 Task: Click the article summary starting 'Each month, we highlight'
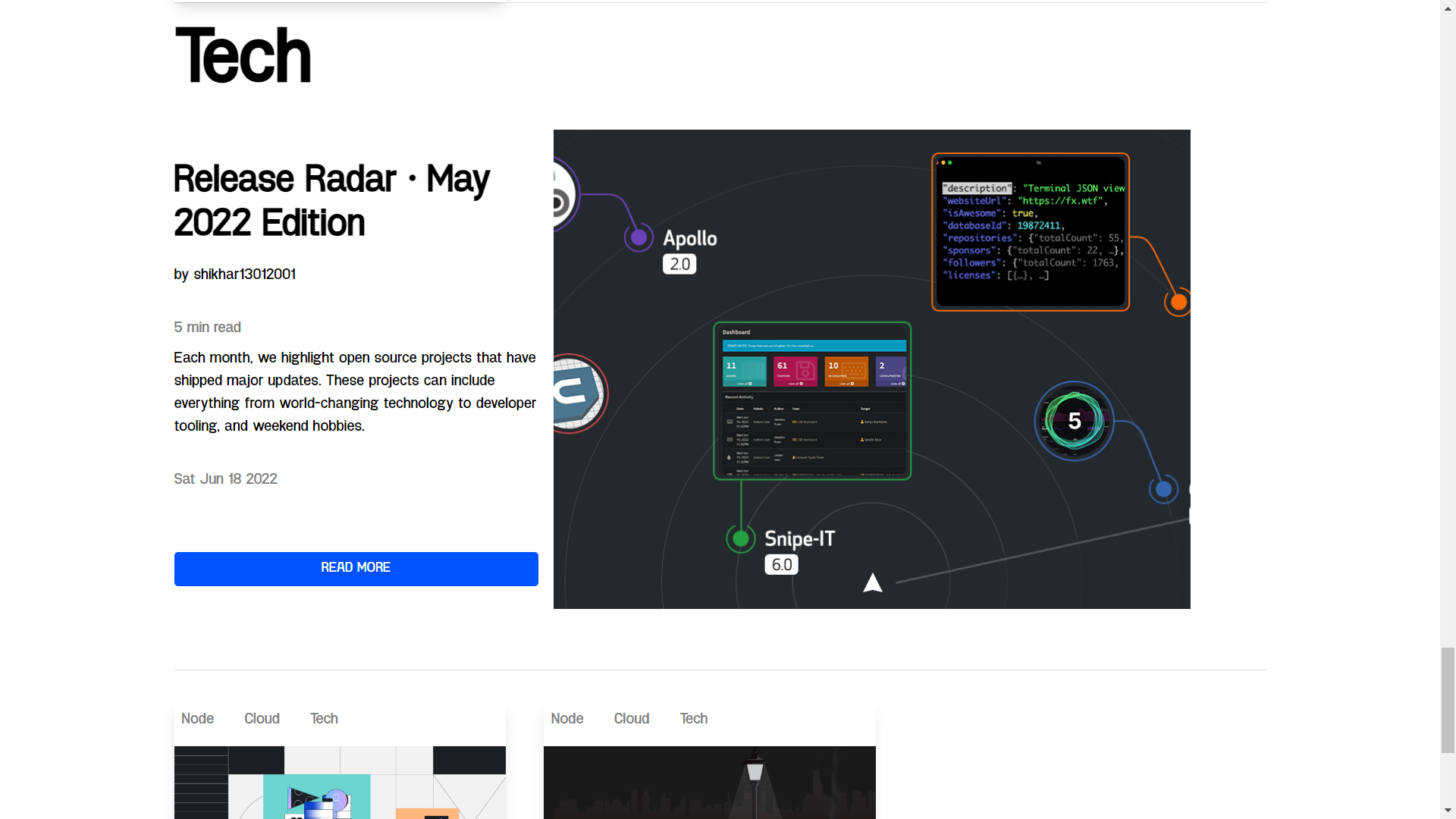355,391
